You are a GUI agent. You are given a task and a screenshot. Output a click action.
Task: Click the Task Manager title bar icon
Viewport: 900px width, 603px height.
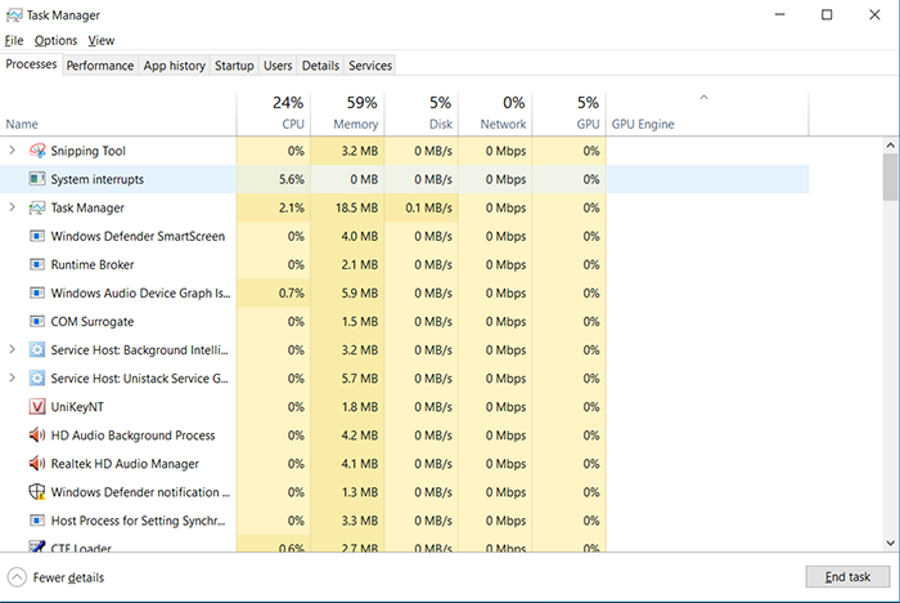(x=14, y=15)
